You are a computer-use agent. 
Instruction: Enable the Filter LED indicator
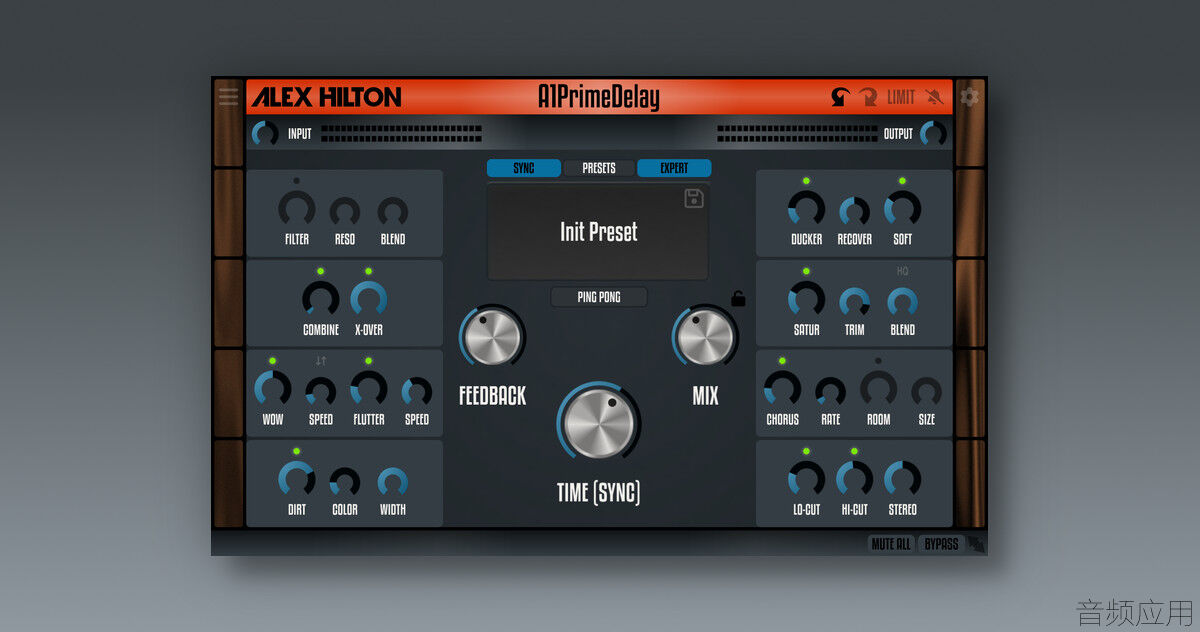[296, 181]
